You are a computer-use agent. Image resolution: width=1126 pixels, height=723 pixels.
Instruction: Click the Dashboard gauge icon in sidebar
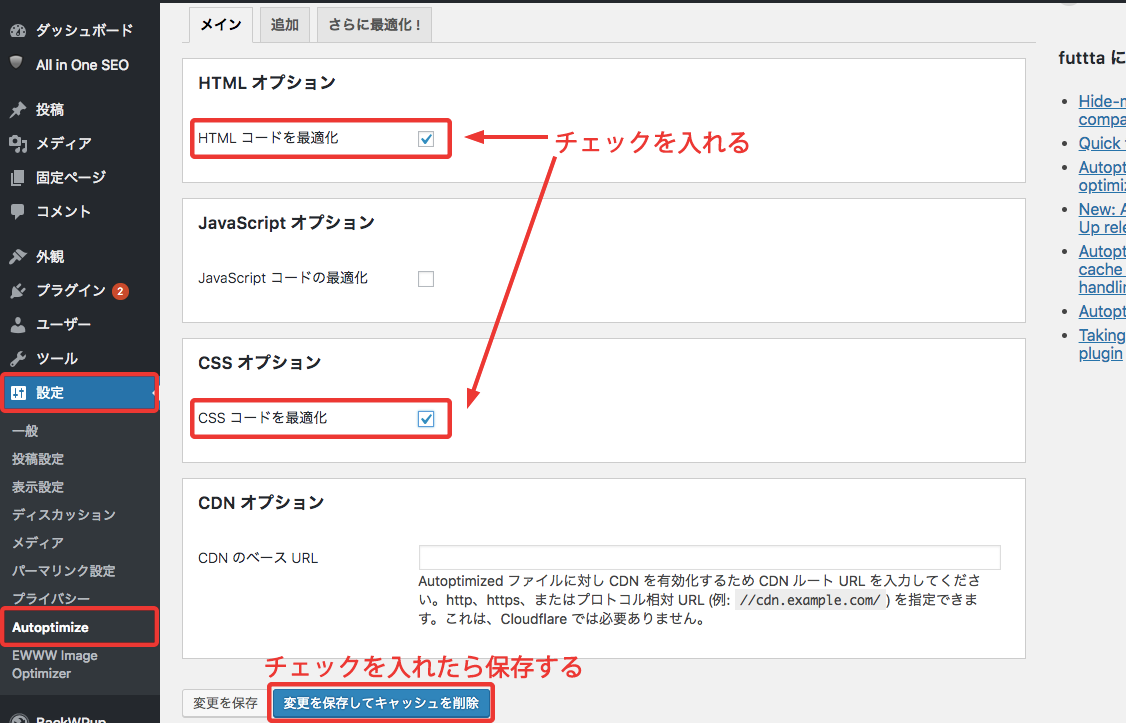[x=17, y=31]
